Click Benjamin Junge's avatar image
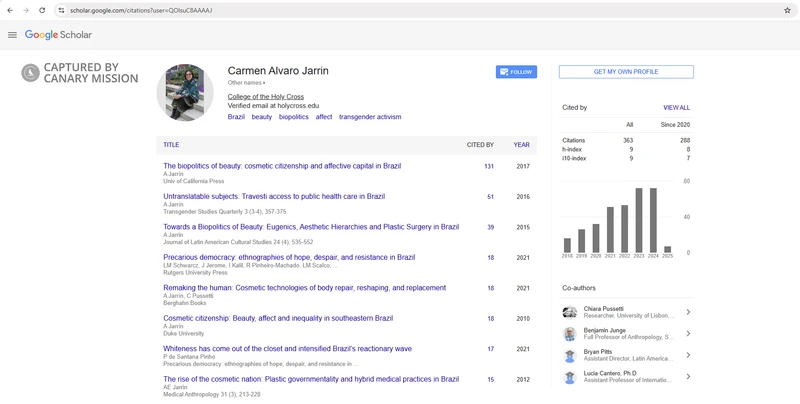Image resolution: width=800 pixels, height=404 pixels. point(569,334)
